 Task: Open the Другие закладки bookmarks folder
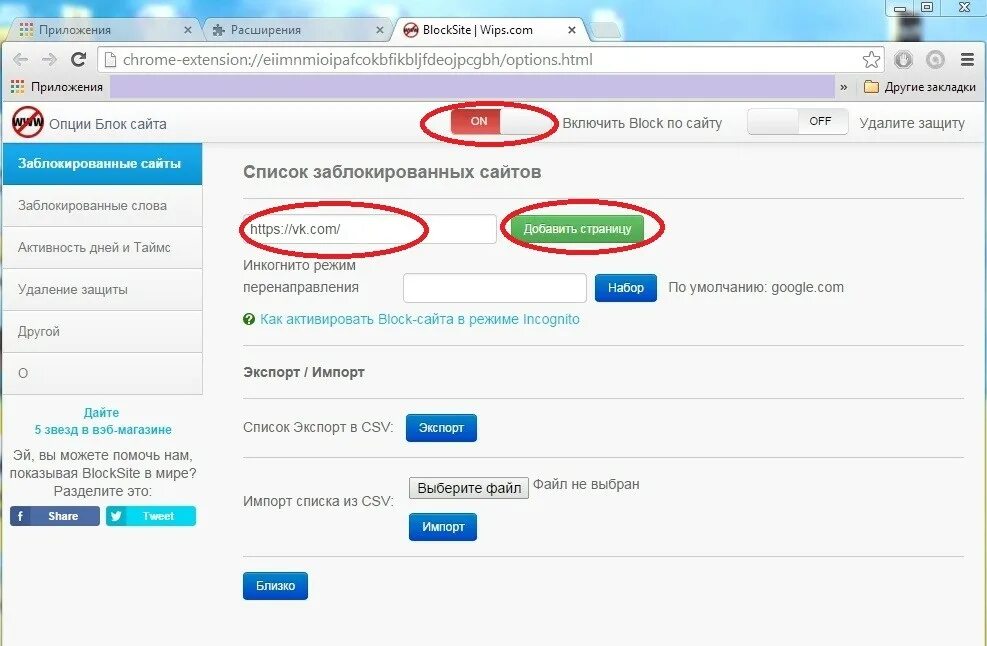(x=920, y=87)
